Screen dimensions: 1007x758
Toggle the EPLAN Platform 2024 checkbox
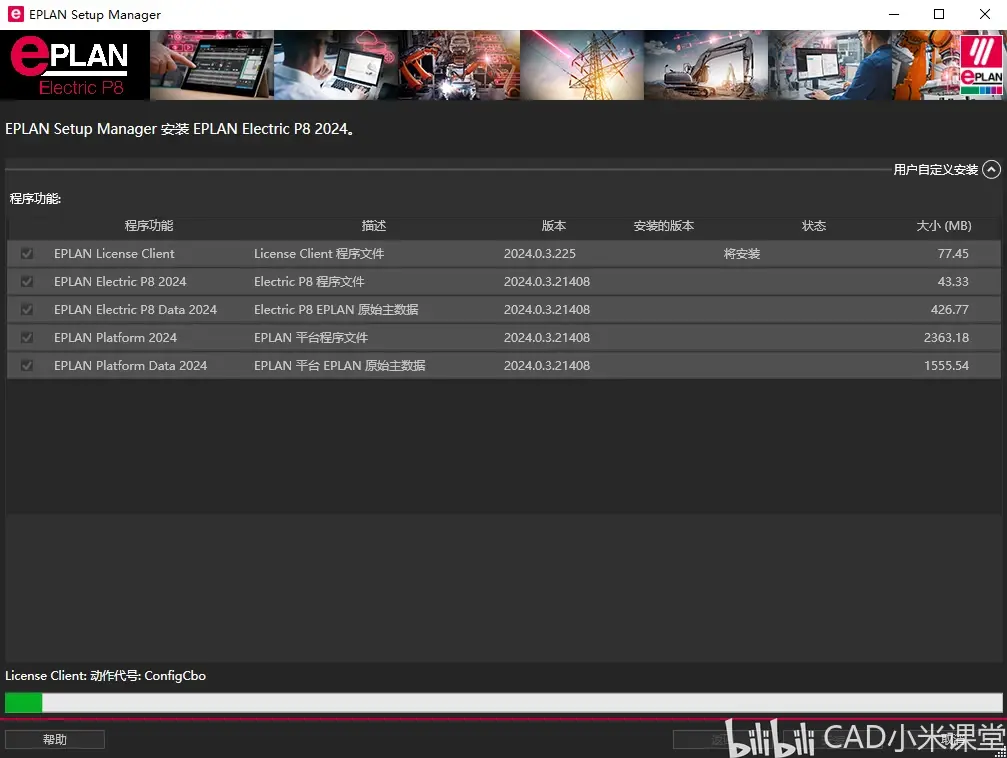[27, 337]
